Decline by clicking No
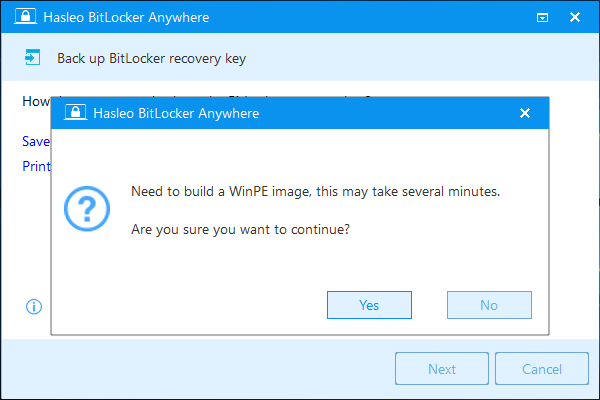The image size is (600, 400). 489,305
